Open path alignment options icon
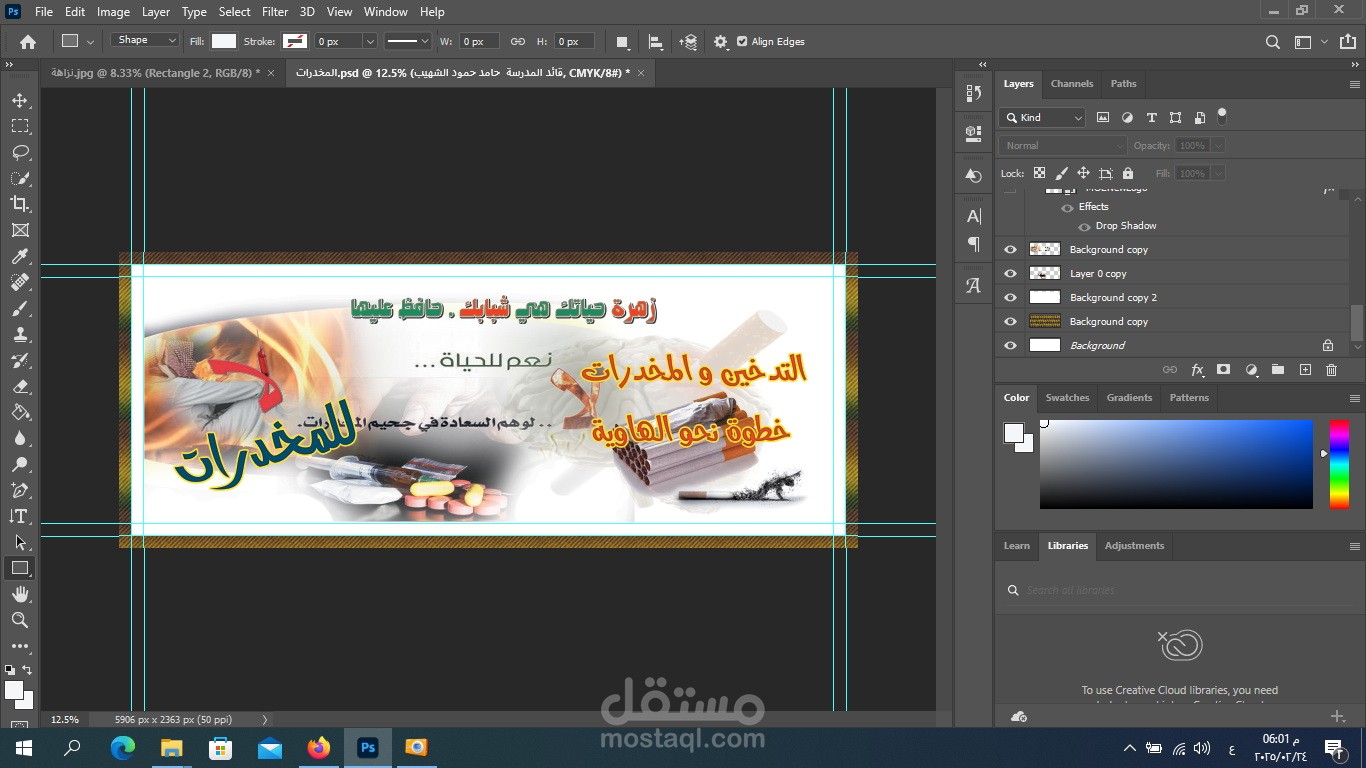This screenshot has width=1366, height=768. click(x=656, y=42)
